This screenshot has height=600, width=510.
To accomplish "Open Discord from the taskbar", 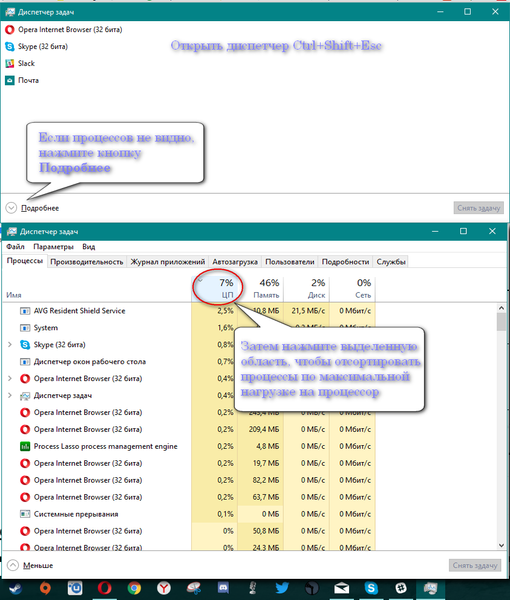I will (x=223, y=588).
